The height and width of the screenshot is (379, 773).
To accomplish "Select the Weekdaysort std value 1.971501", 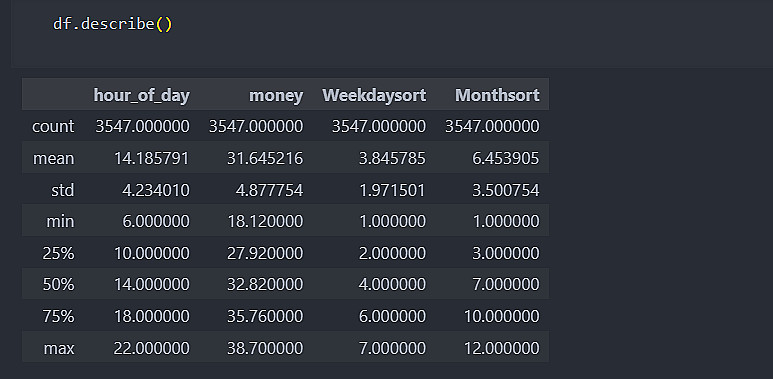I will pyautogui.click(x=391, y=190).
